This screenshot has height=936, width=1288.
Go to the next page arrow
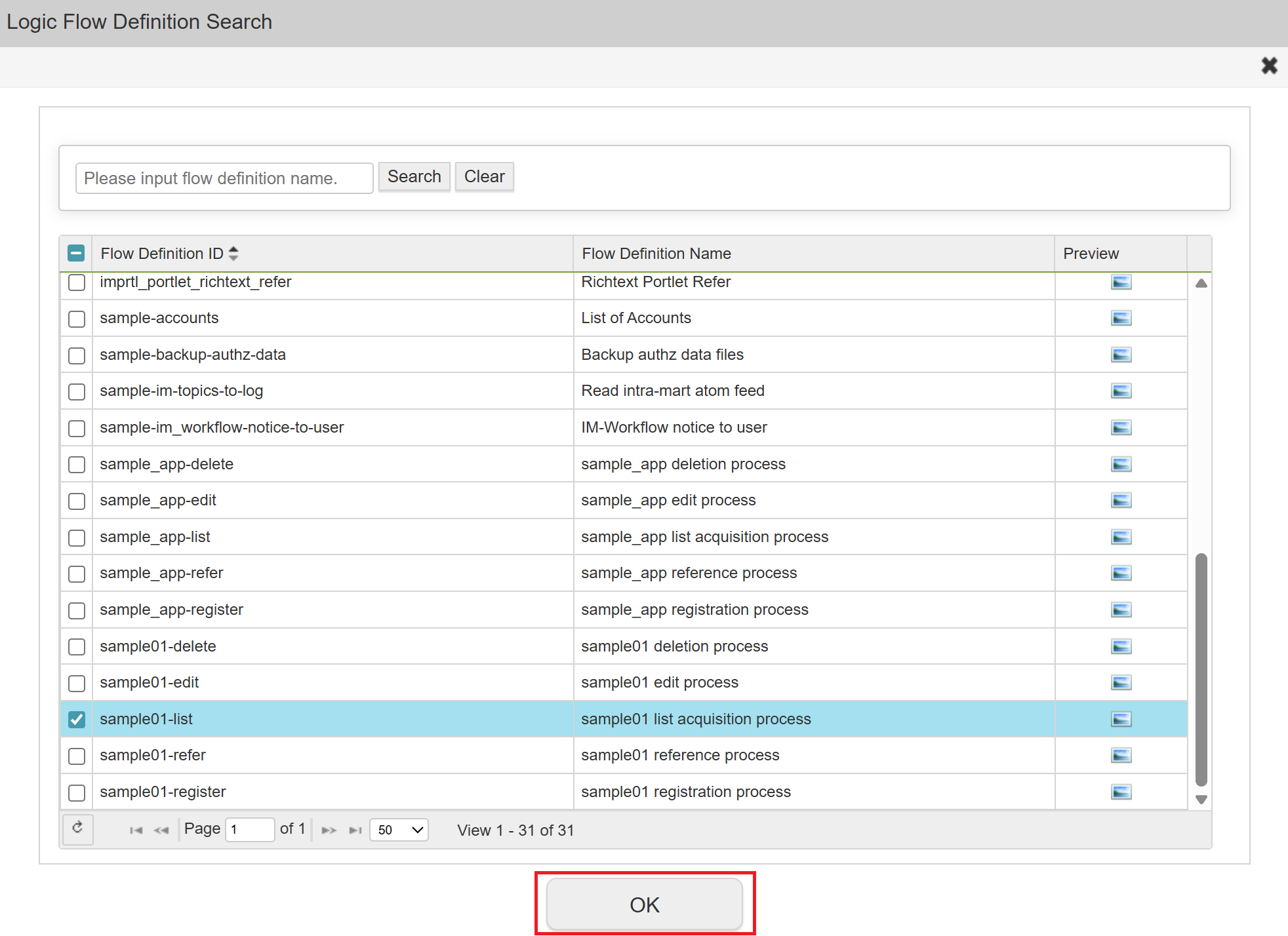[x=329, y=830]
